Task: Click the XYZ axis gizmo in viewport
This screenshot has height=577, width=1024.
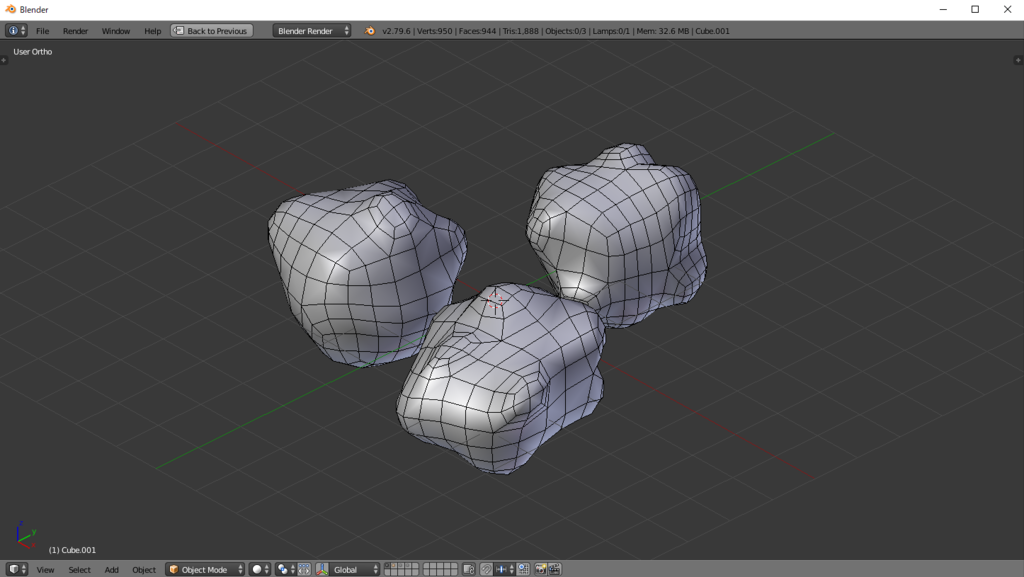Action: pyautogui.click(x=25, y=534)
